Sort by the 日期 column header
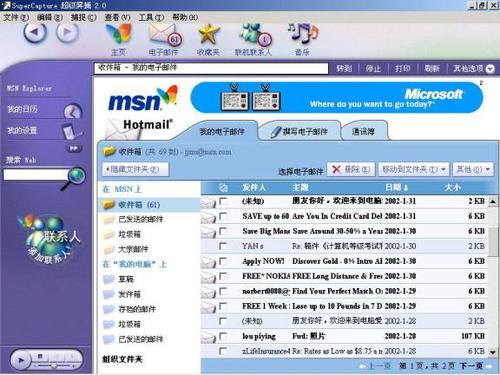Image resolution: width=500 pixels, height=375 pixels. coord(396,188)
